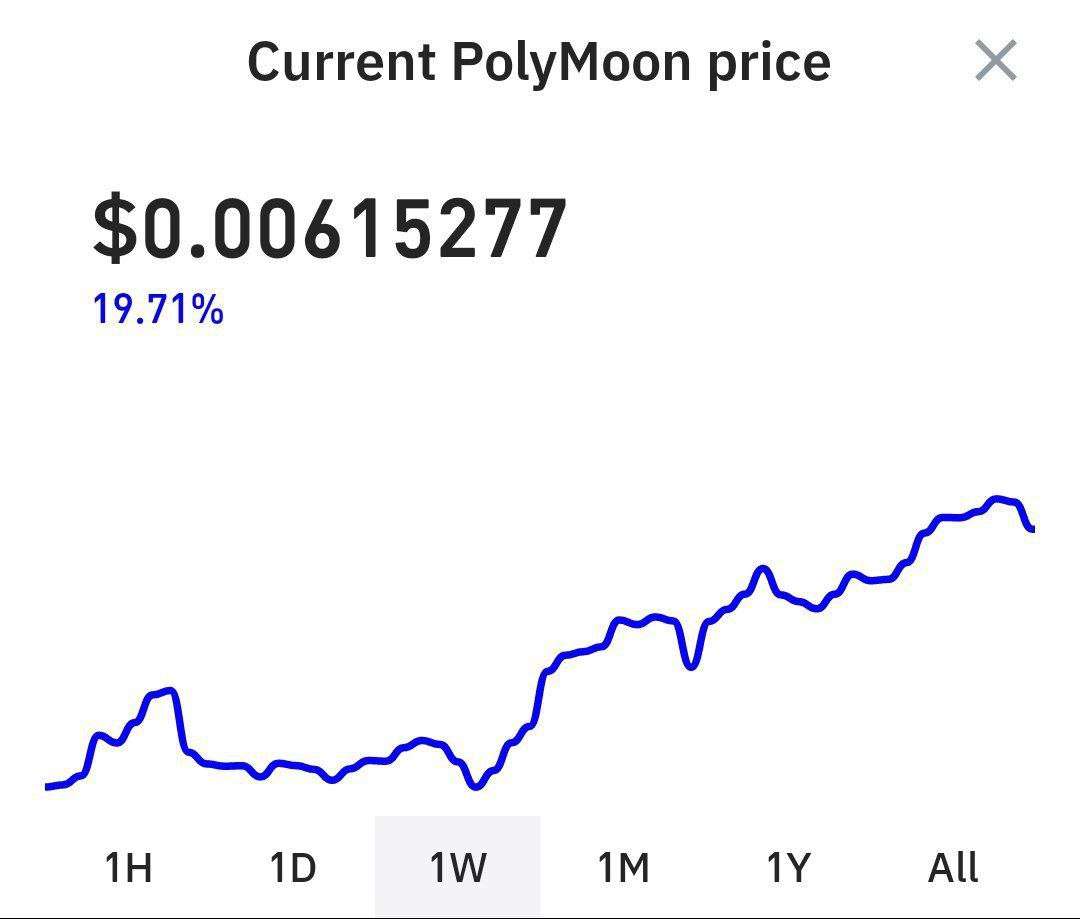
Task: Click the $0.00615277 price value
Action: coord(330,230)
